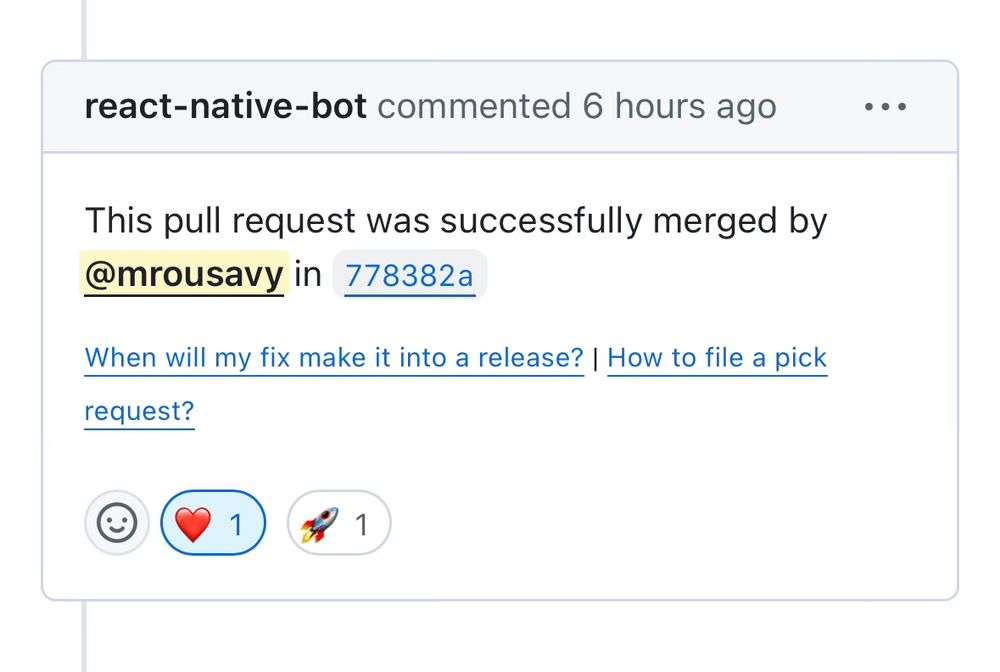Image resolution: width=1000 pixels, height=672 pixels.
Task: Open 'How to file a pick' link
Action: (x=717, y=358)
